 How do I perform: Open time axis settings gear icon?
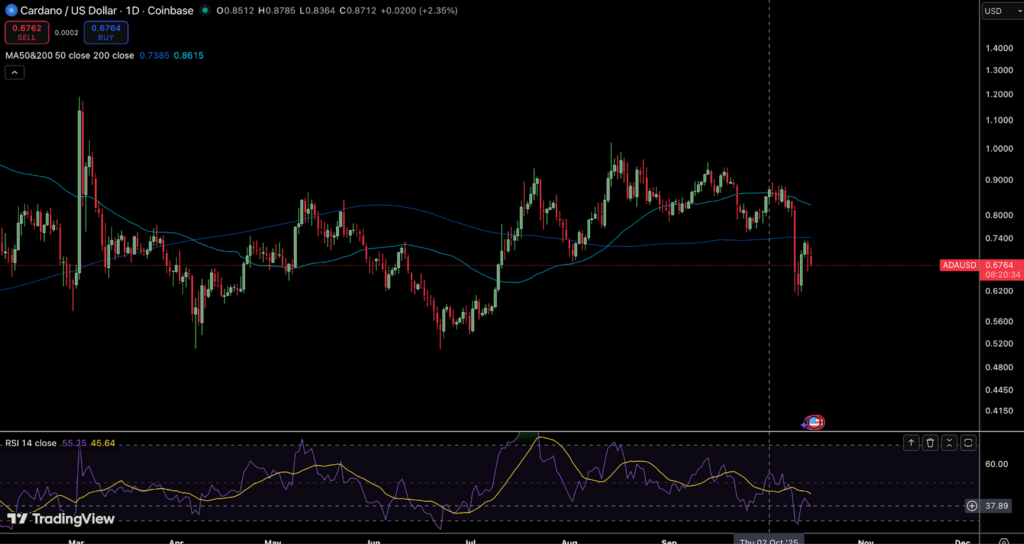(1004, 540)
